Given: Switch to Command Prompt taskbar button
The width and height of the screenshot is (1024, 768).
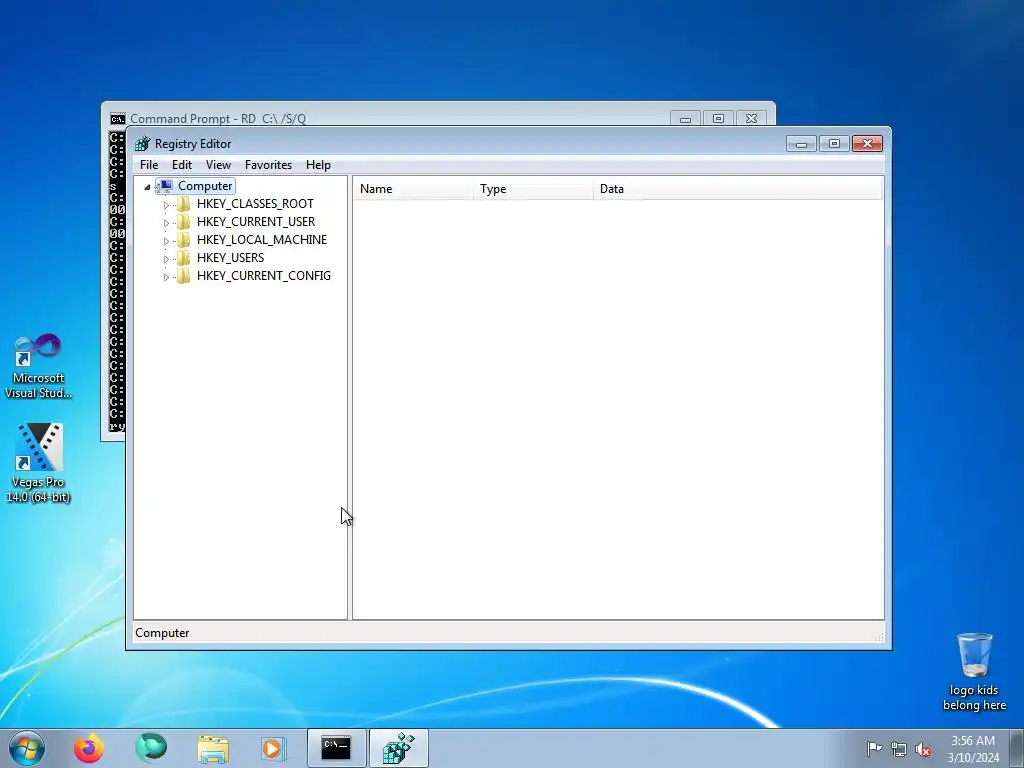Looking at the screenshot, I should [x=336, y=748].
